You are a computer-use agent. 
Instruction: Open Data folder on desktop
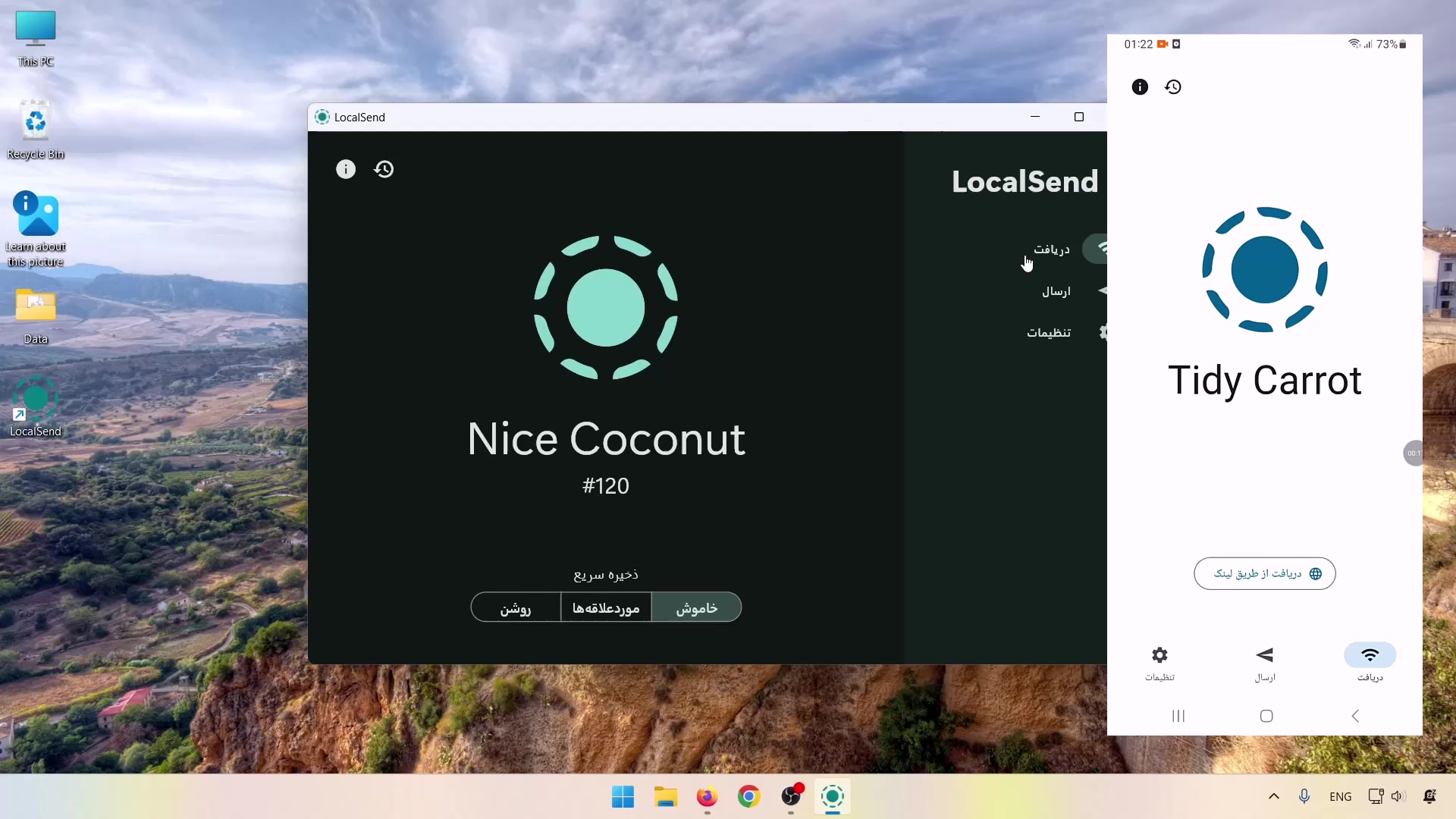36,316
